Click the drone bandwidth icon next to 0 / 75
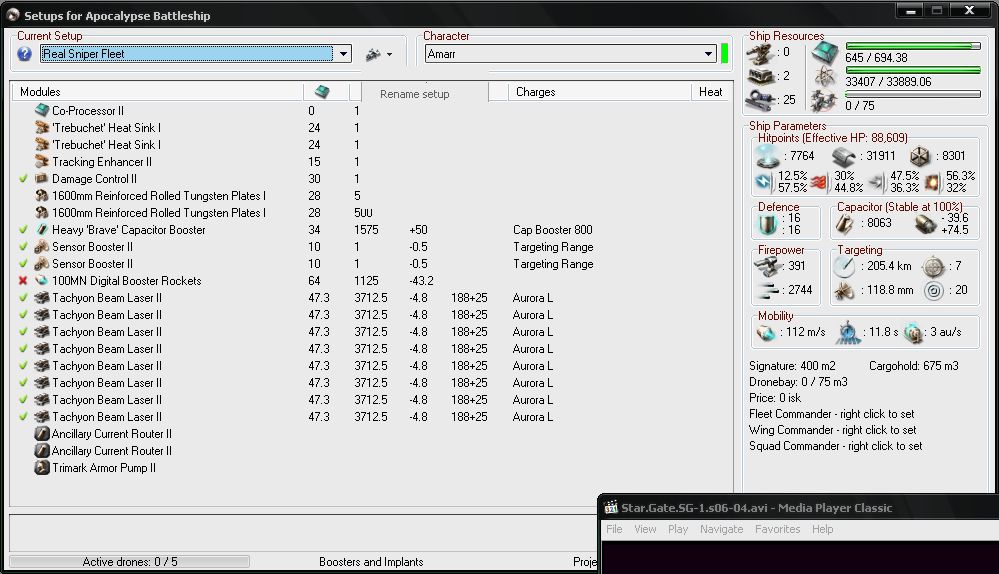This screenshot has height=574, width=999. [x=825, y=101]
